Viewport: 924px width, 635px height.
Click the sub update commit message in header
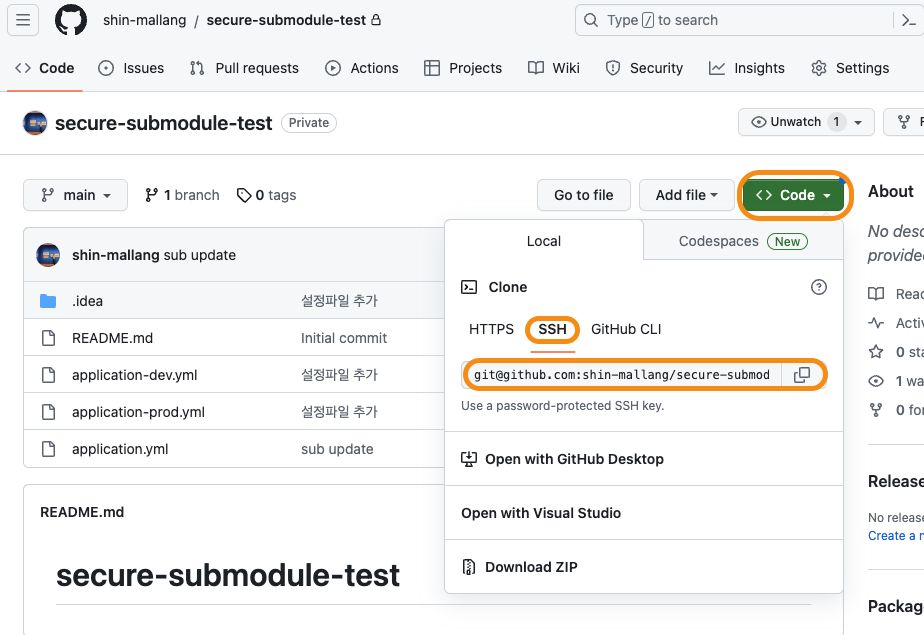[199, 255]
